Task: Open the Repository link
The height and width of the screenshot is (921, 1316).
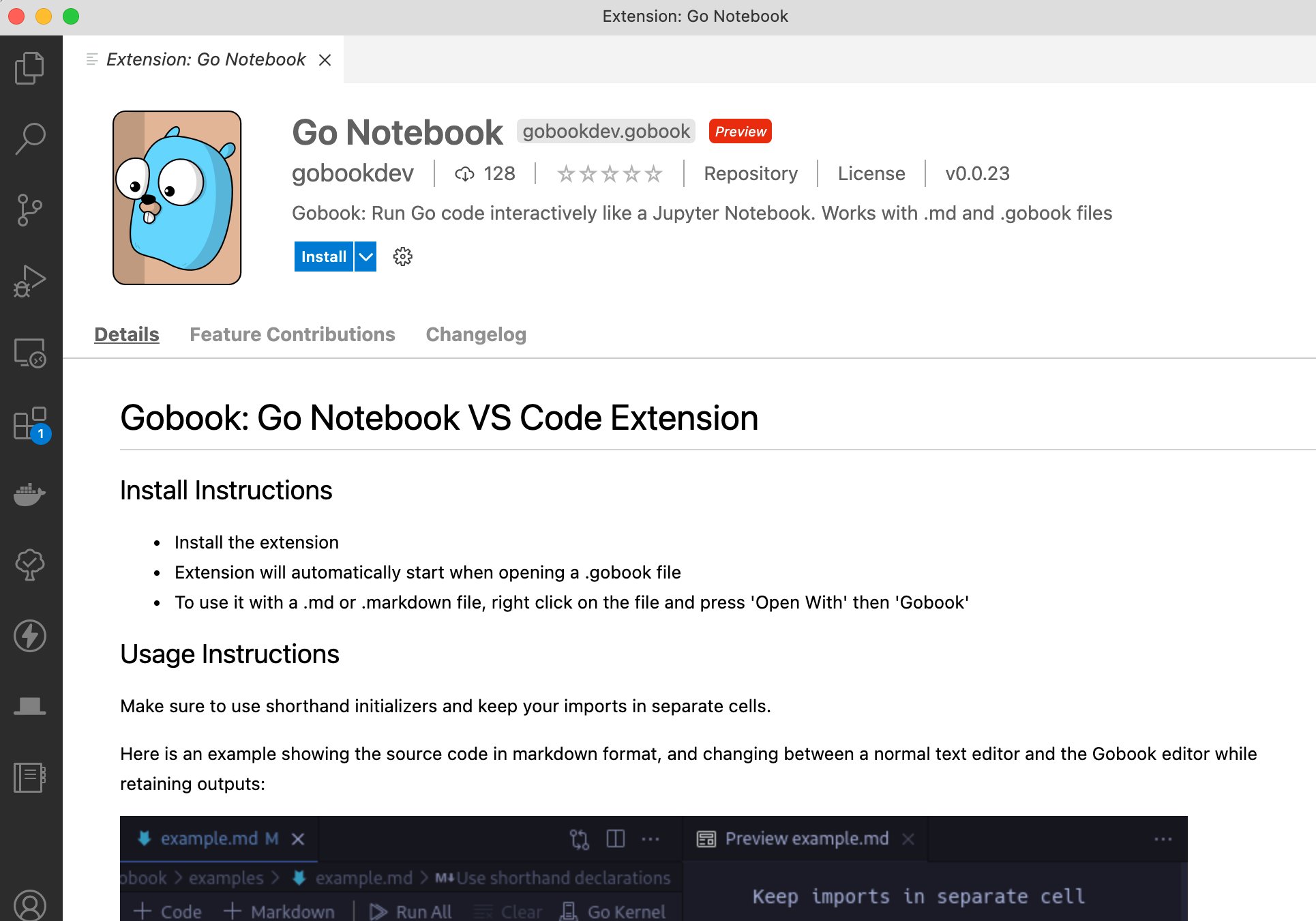Action: [x=750, y=173]
